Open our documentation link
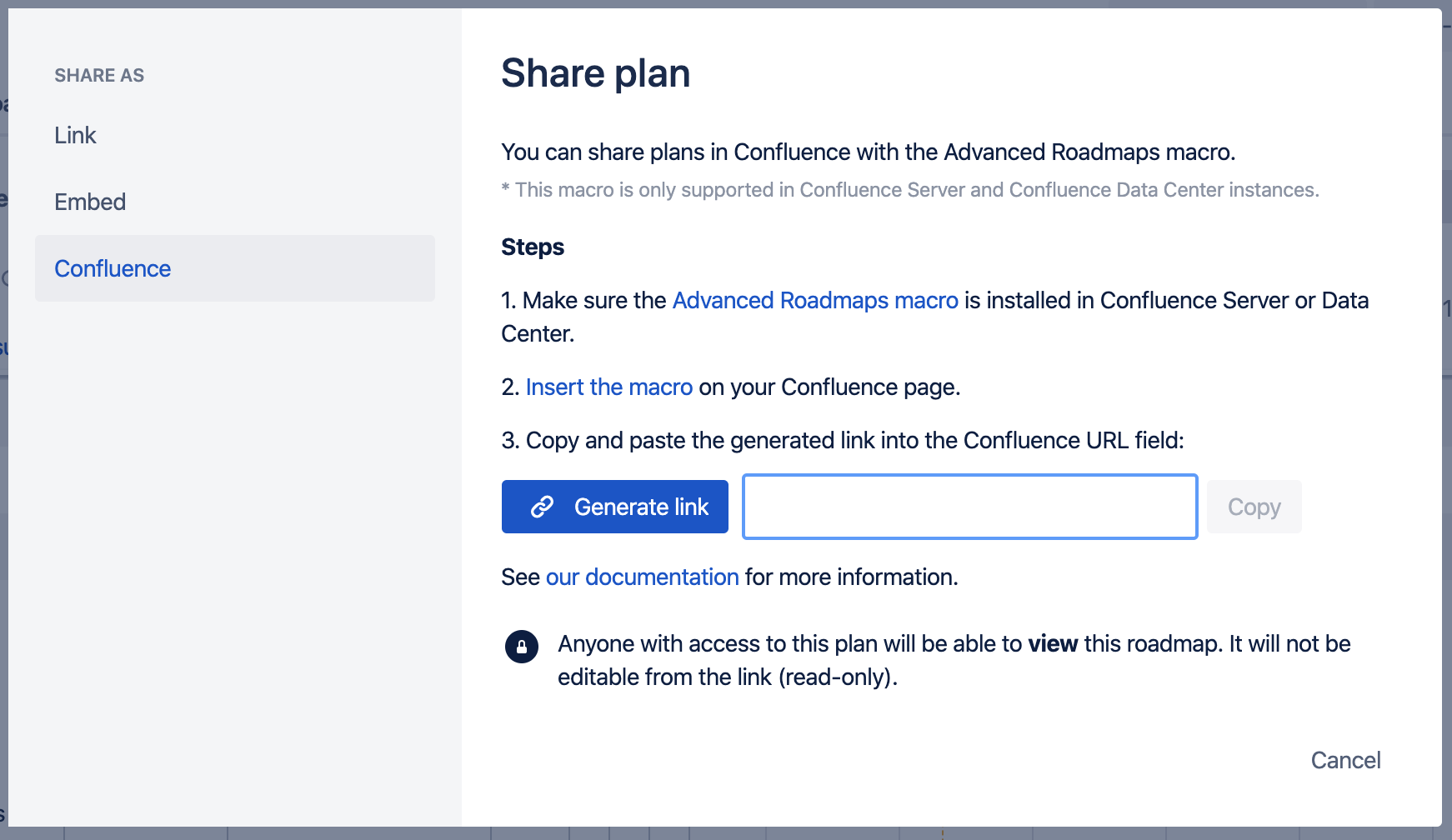1452x840 pixels. point(643,577)
